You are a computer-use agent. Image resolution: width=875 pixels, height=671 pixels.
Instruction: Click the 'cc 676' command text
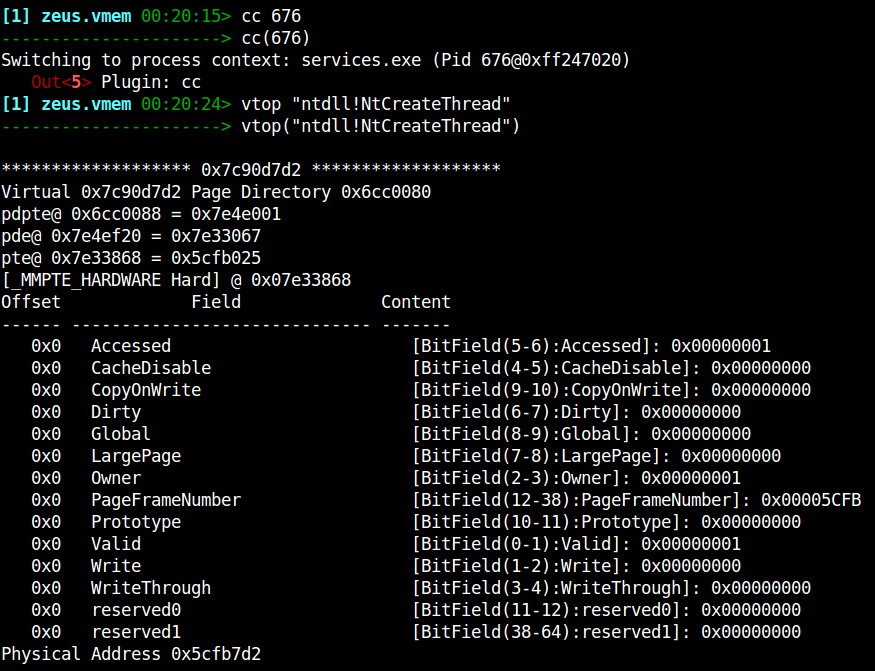pyautogui.click(x=271, y=16)
